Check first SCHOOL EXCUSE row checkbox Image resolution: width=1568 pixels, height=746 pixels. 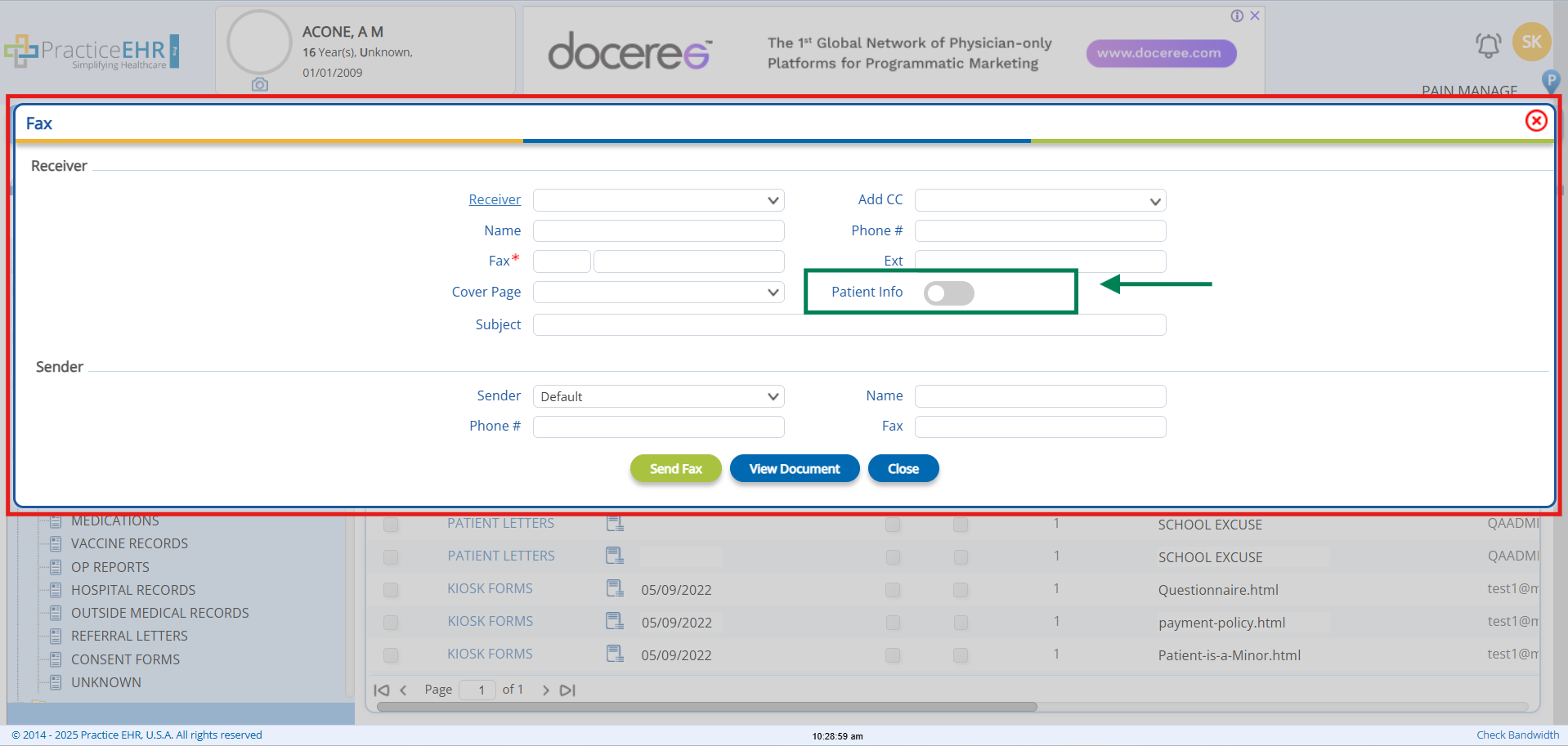point(391,525)
